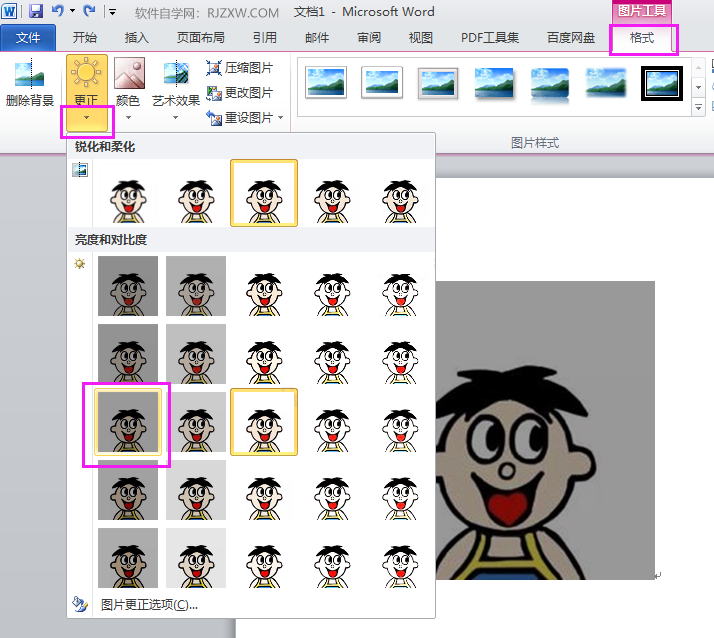This screenshot has width=714, height=638.
Task: Apply the fifth picture style, reflected rounded rectangle
Action: [x=550, y=84]
